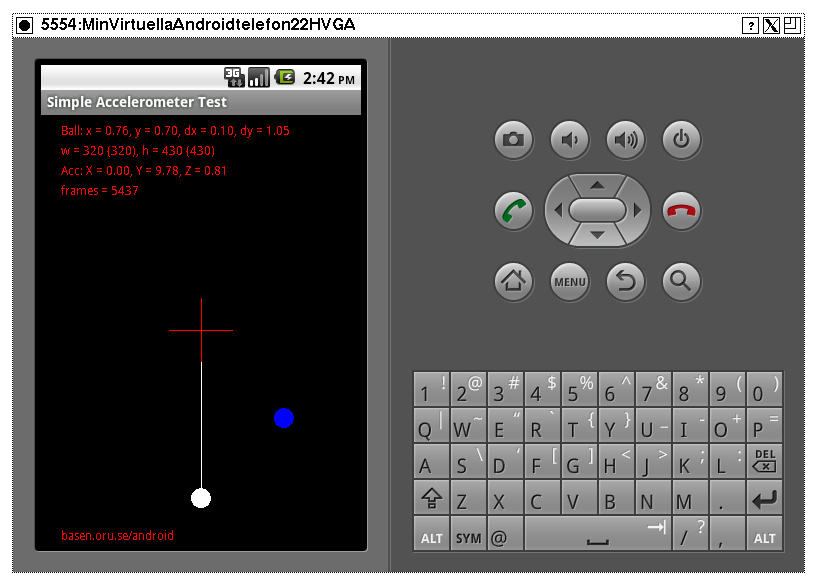Click the M key
This screenshot has width=818, height=588.
click(690, 498)
